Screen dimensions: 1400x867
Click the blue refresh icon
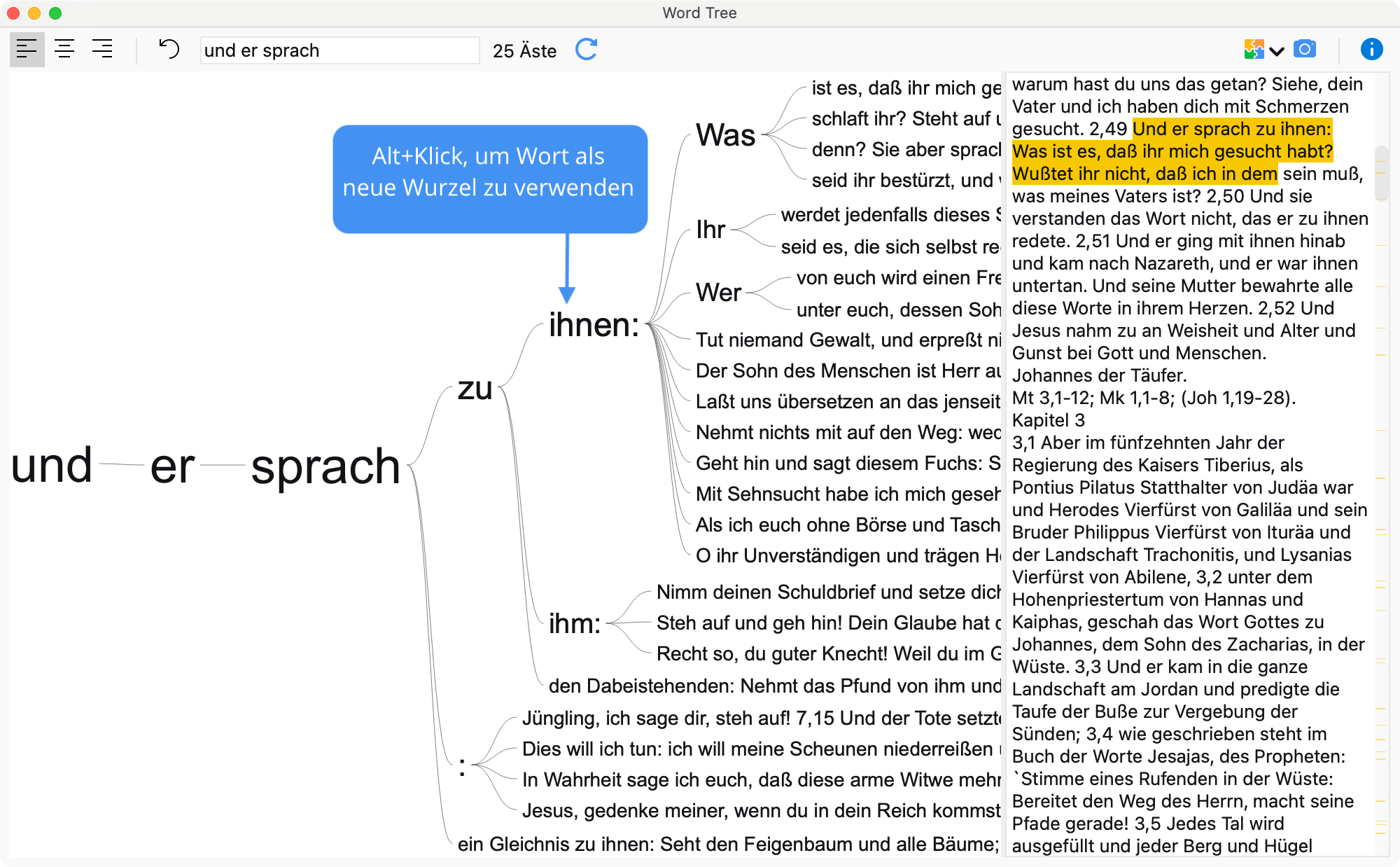pyautogui.click(x=587, y=50)
